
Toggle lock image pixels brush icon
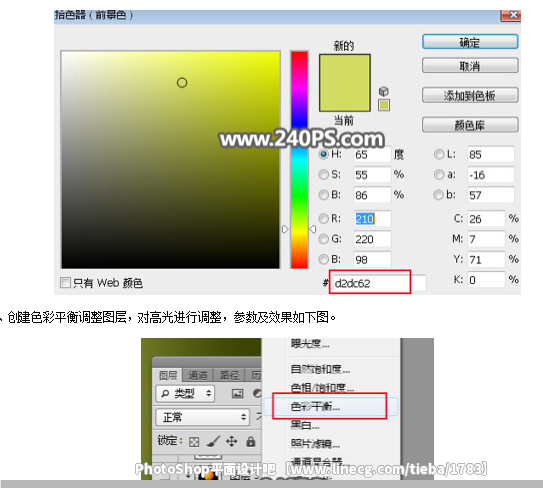coord(213,441)
